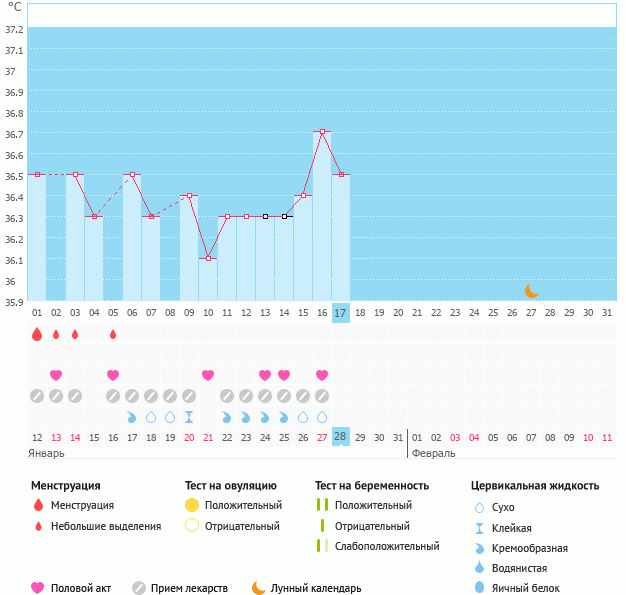This screenshot has height=595, width=626.
Task: Click the moon icon on day 27
Action: tap(532, 291)
